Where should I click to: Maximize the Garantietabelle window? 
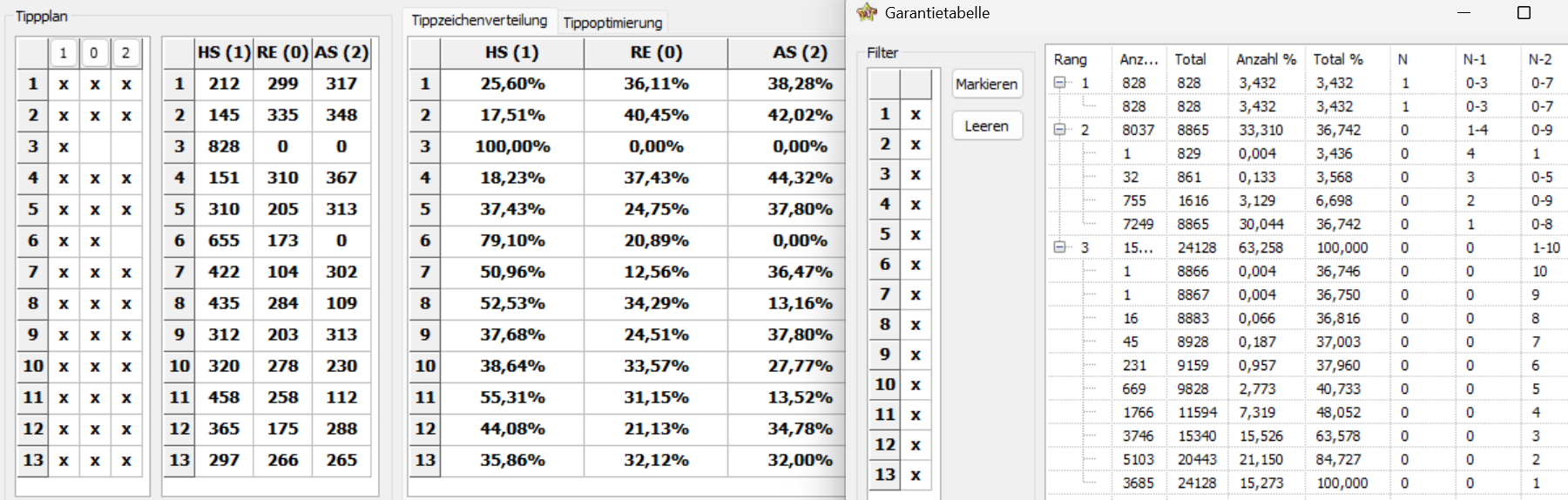pyautogui.click(x=1524, y=12)
